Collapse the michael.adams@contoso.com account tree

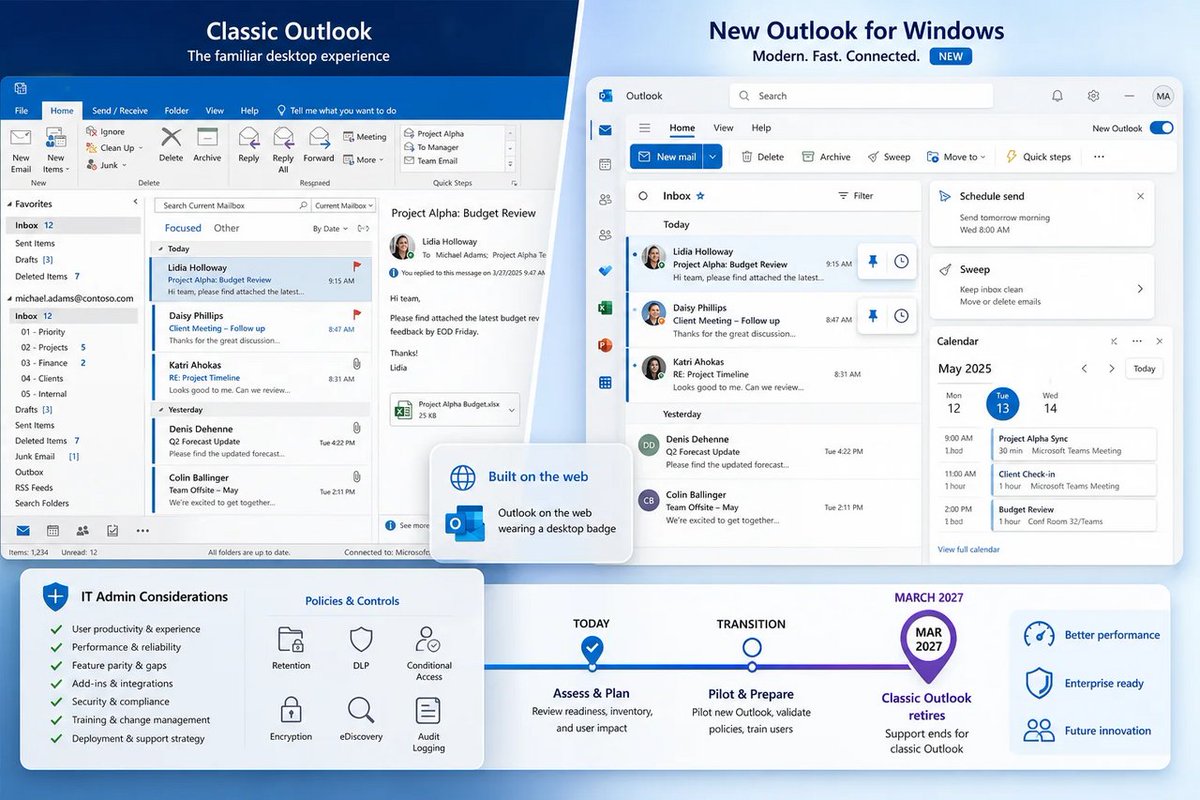tap(9, 299)
